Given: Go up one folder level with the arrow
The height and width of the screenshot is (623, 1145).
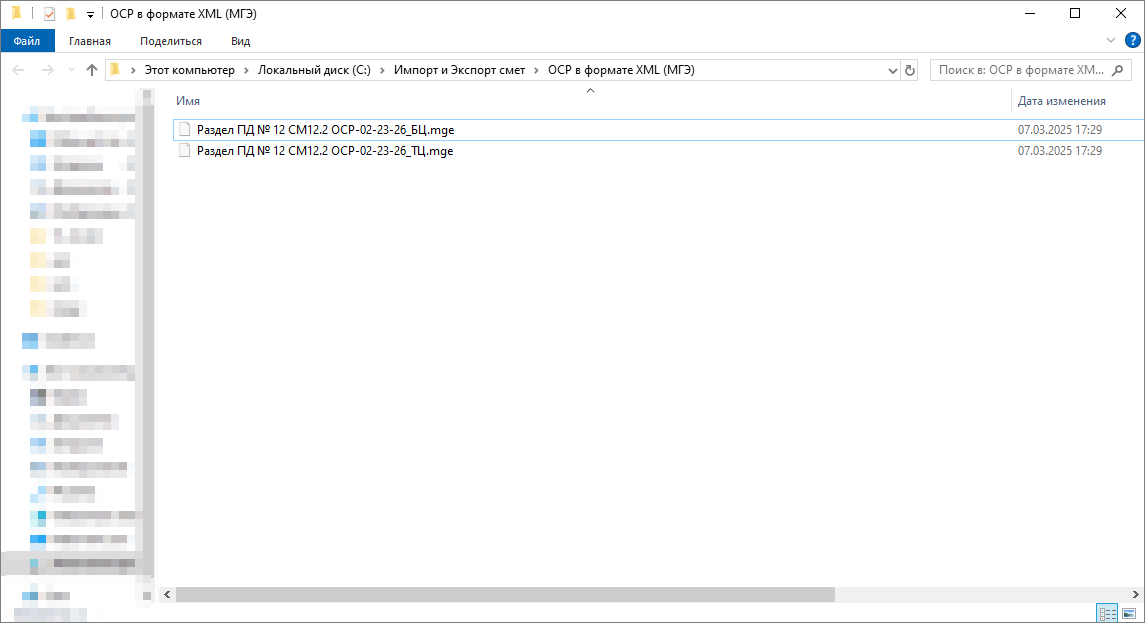Looking at the screenshot, I should tap(92, 70).
